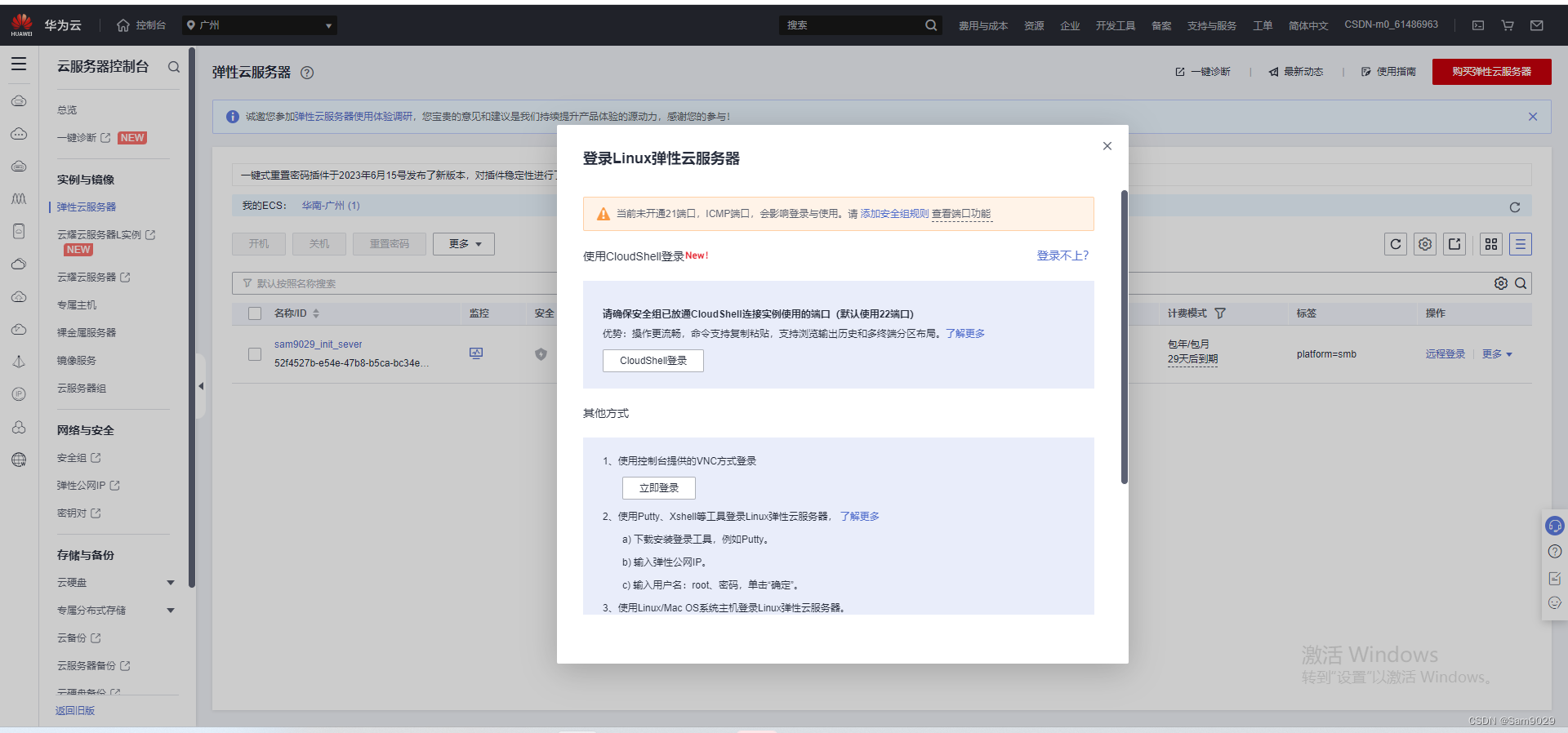
Task: Switch to list view
Action: tap(1521, 244)
